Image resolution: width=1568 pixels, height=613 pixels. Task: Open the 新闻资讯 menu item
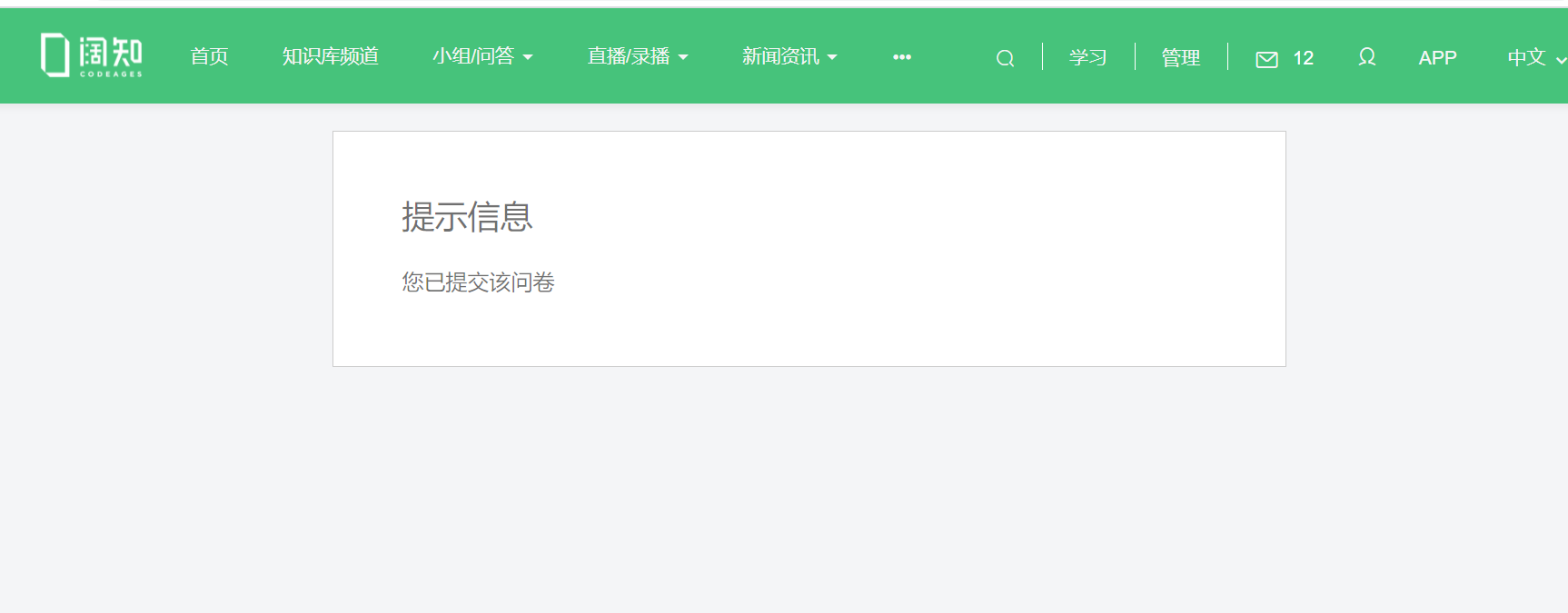[780, 56]
